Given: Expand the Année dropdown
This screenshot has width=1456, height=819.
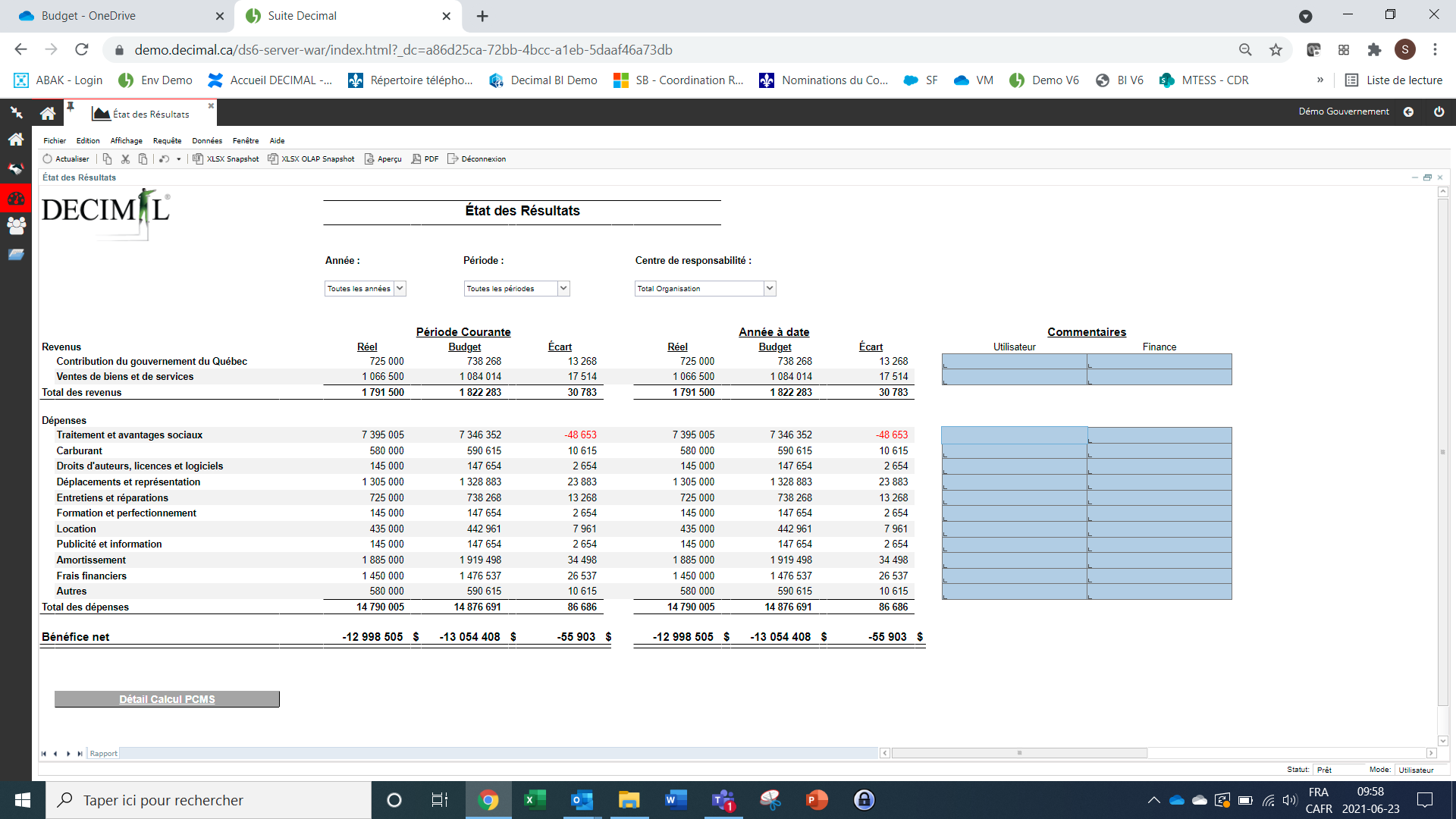Looking at the screenshot, I should point(400,288).
